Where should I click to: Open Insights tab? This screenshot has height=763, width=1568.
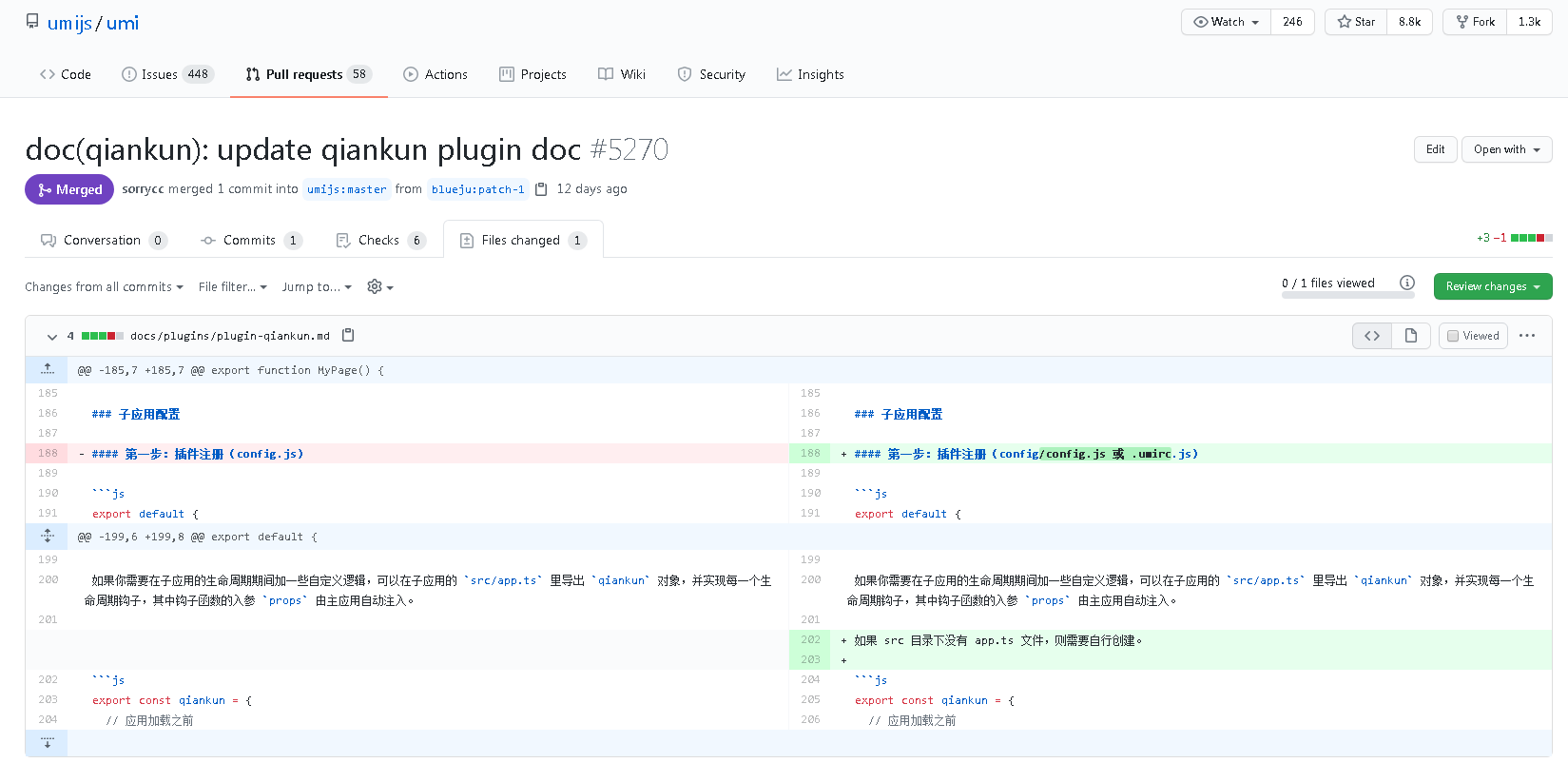click(810, 74)
